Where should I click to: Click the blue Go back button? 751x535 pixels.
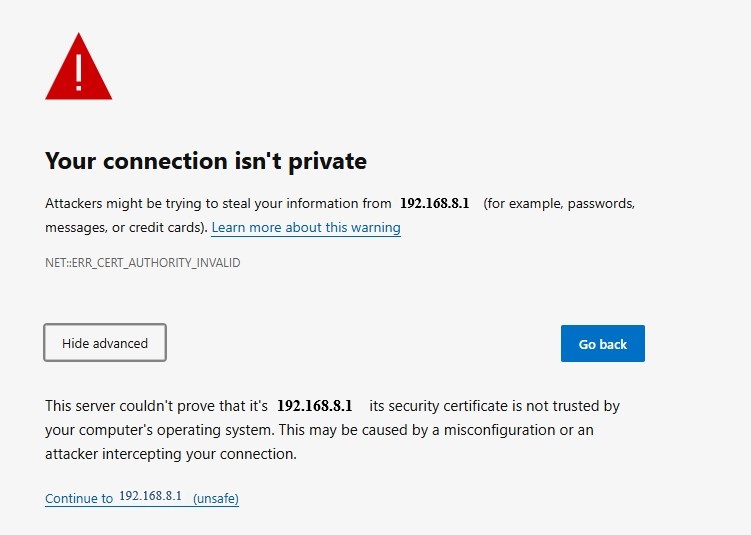603,343
